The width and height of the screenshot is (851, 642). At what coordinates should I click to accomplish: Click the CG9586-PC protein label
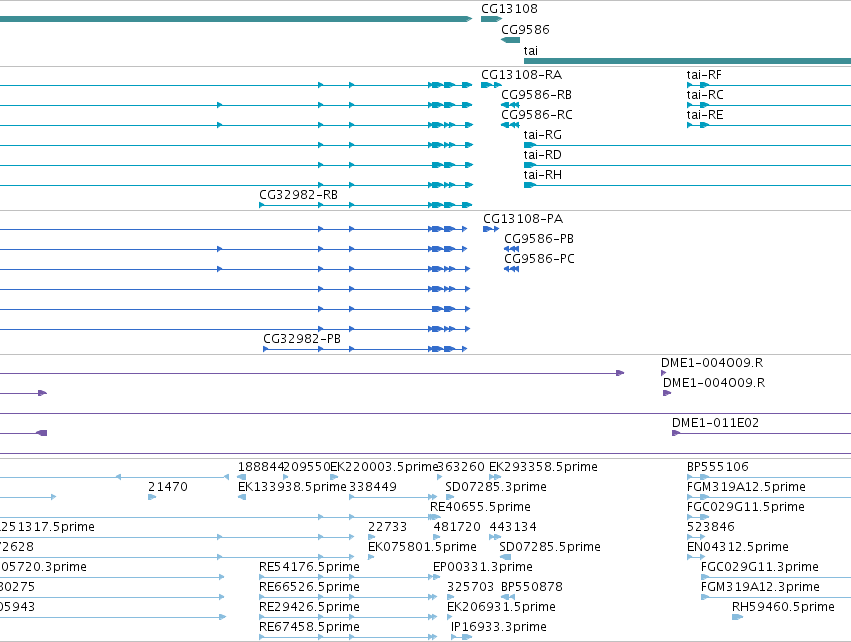click(x=539, y=259)
